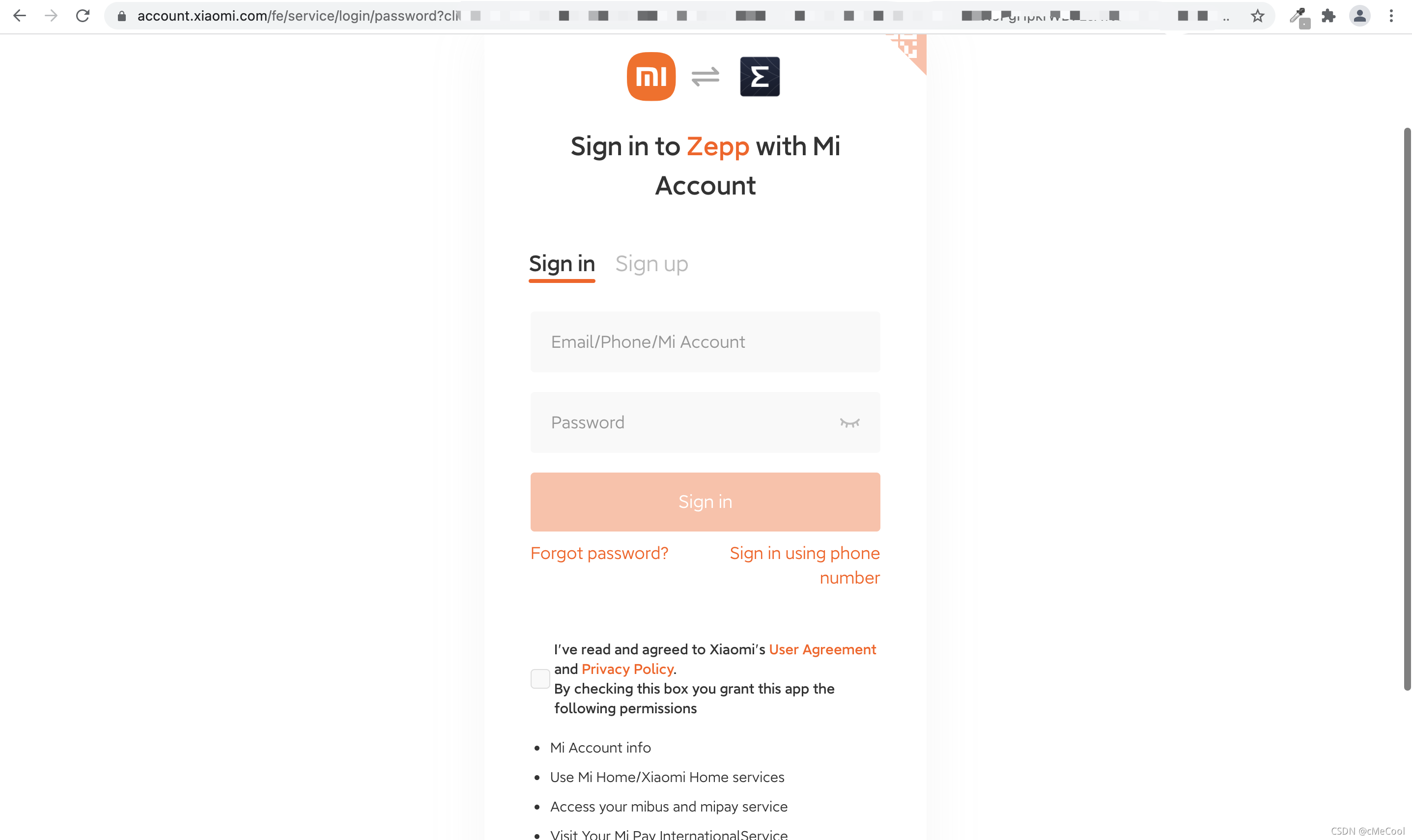Open the browser profile avatar

1359,16
